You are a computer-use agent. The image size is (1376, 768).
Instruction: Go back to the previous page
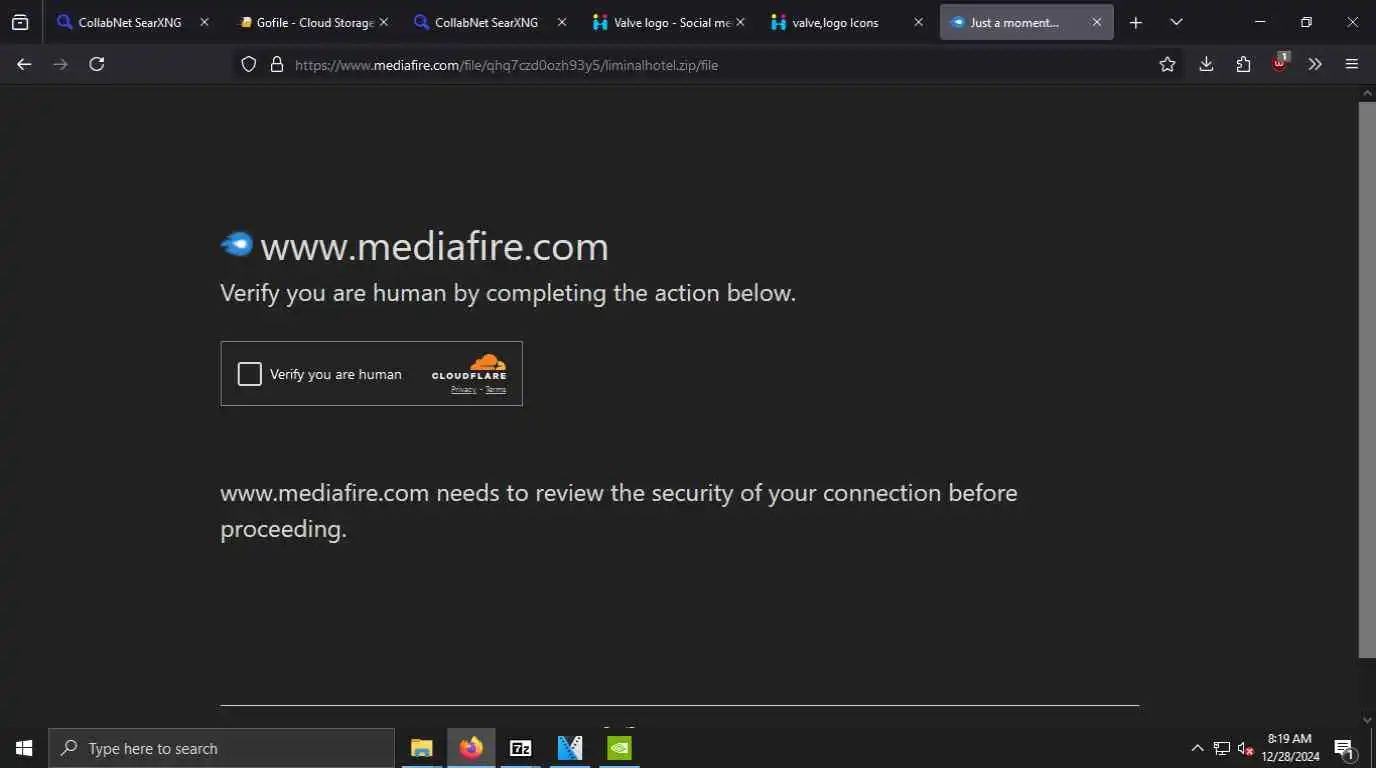[x=24, y=64]
